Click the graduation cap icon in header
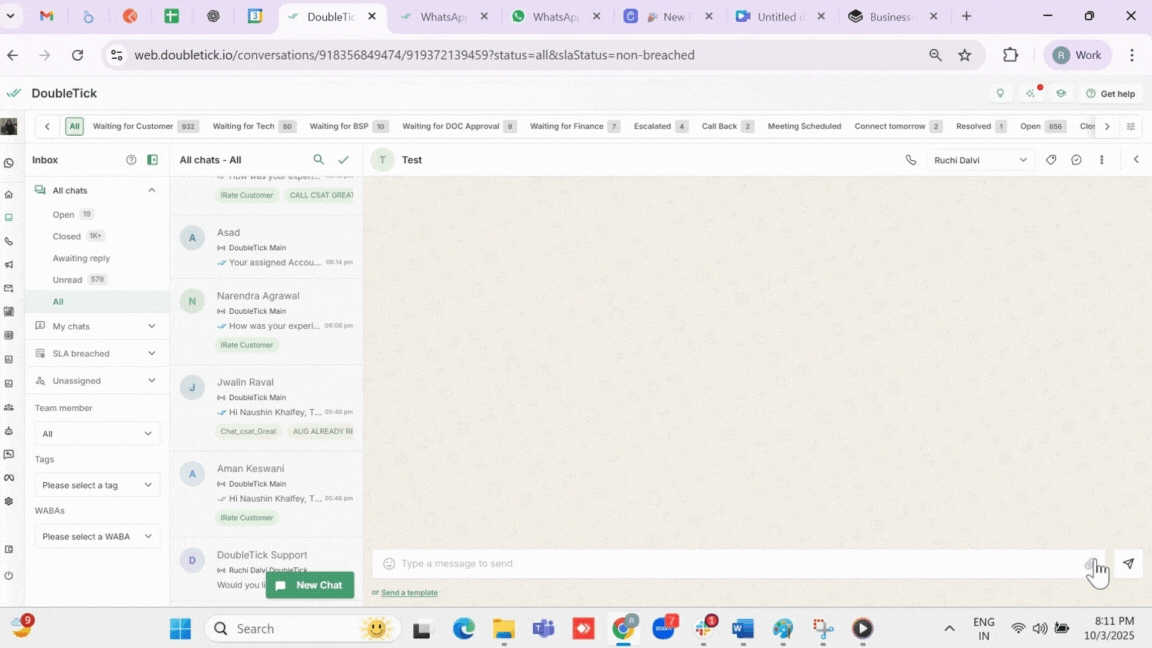Image resolution: width=1152 pixels, height=648 pixels. point(1061,94)
